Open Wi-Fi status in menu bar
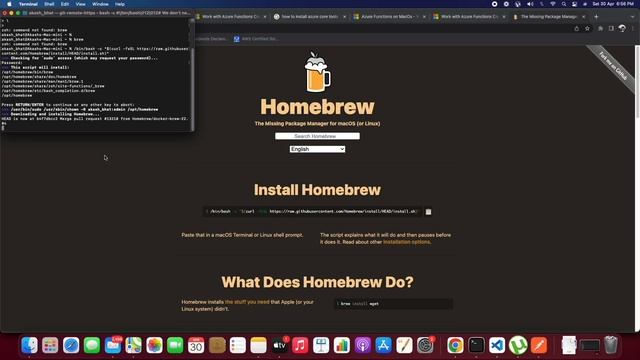Viewport: 640px width, 360px height. (x=553, y=4)
